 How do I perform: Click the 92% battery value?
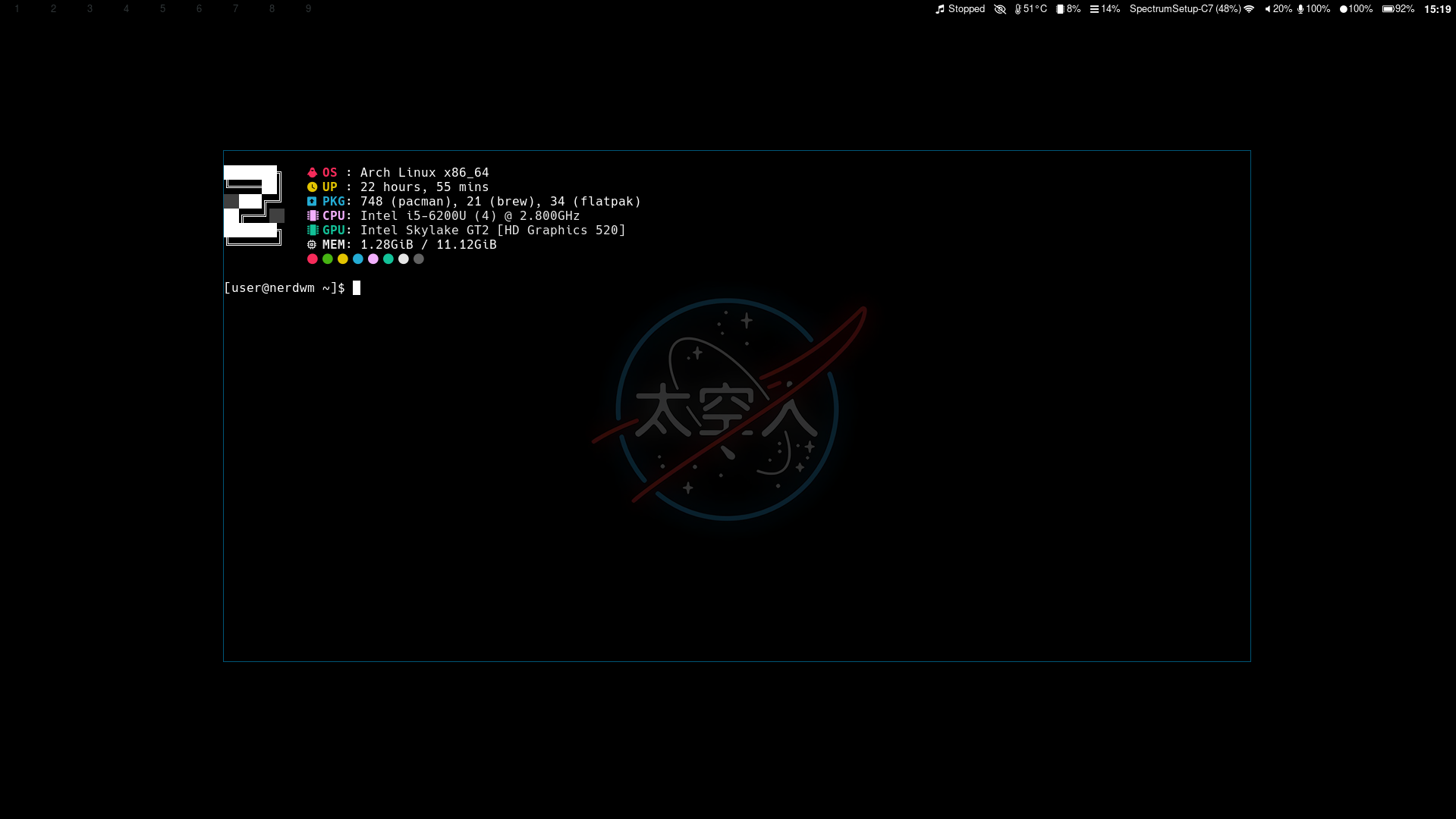click(x=1404, y=9)
